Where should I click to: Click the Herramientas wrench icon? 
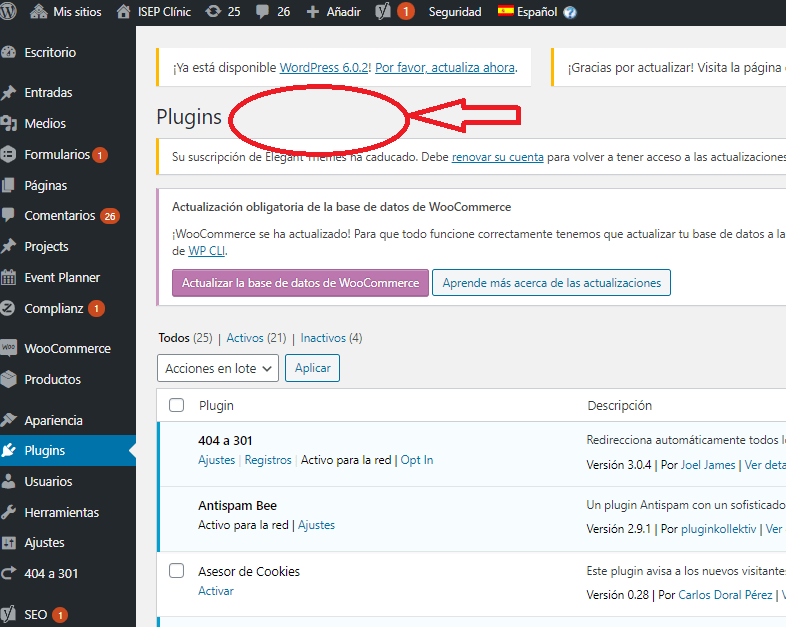click(x=9, y=512)
